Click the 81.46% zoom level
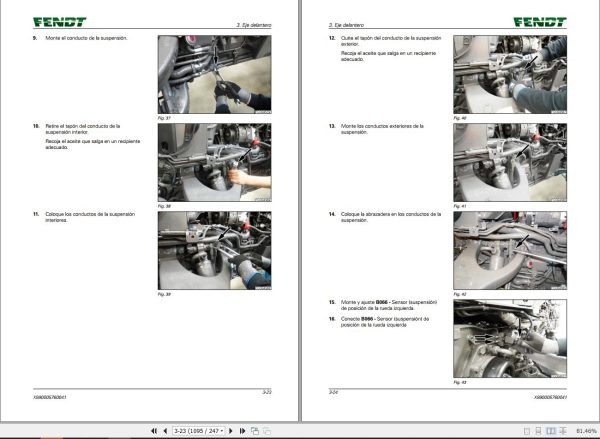 586,431
